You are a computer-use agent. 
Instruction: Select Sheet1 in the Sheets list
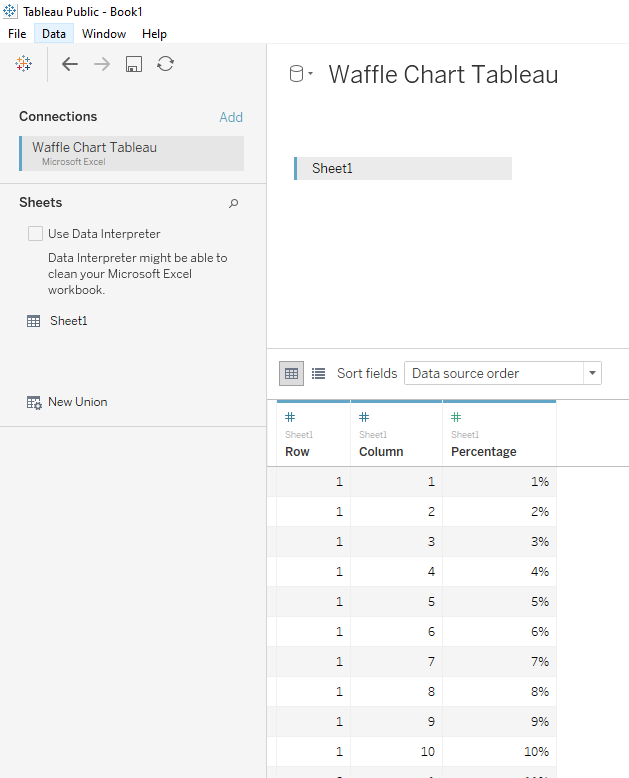68,321
